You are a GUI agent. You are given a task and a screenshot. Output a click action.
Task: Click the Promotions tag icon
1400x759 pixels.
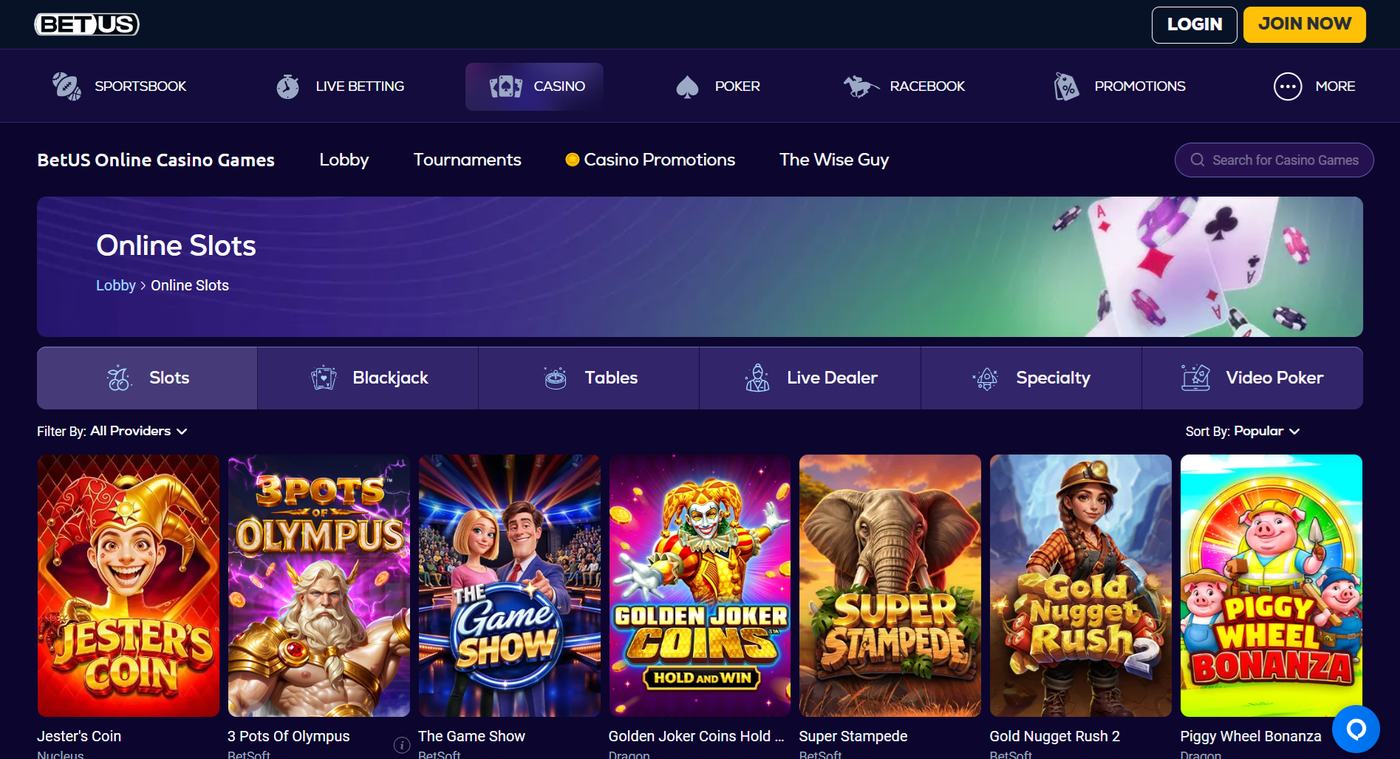click(x=1067, y=86)
